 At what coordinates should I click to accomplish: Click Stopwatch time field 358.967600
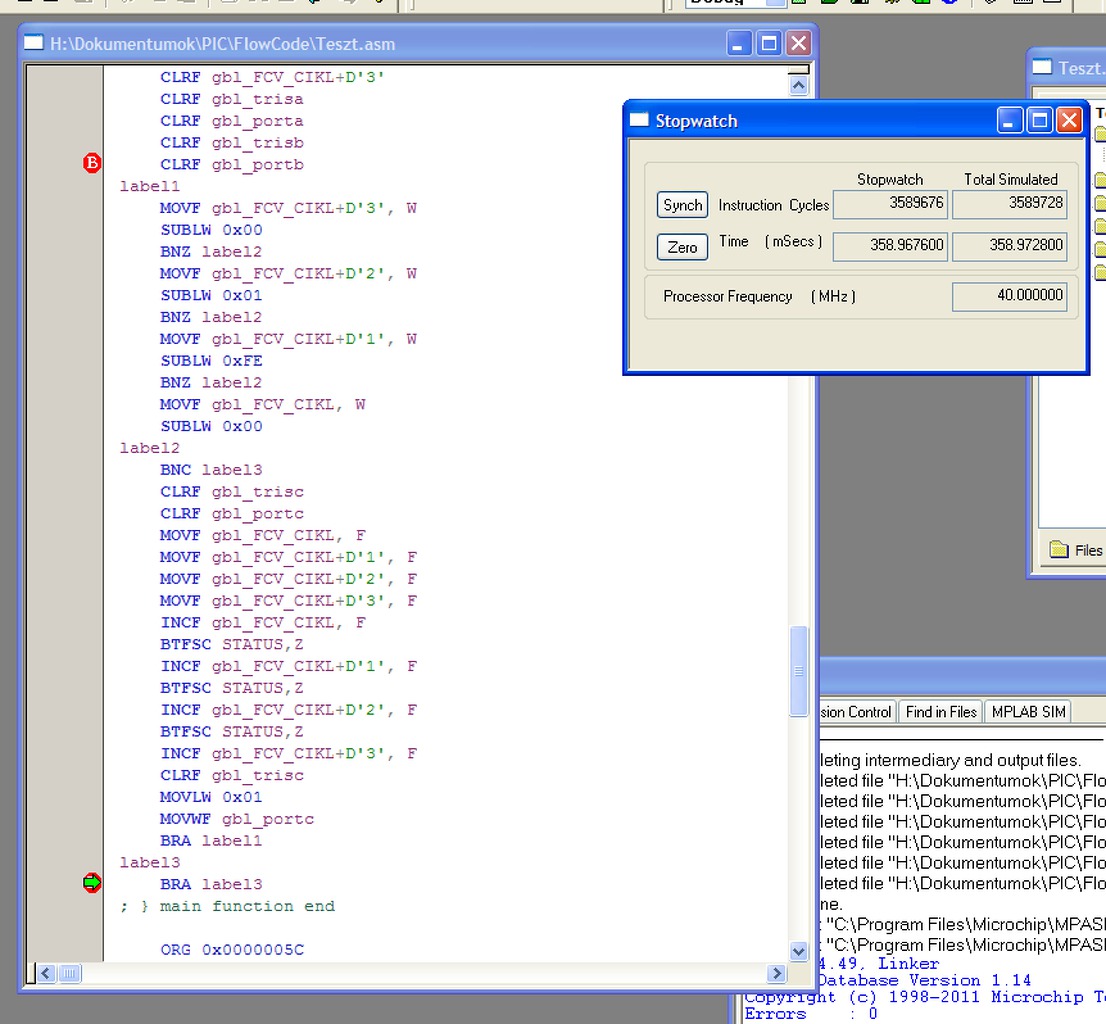tap(890, 246)
